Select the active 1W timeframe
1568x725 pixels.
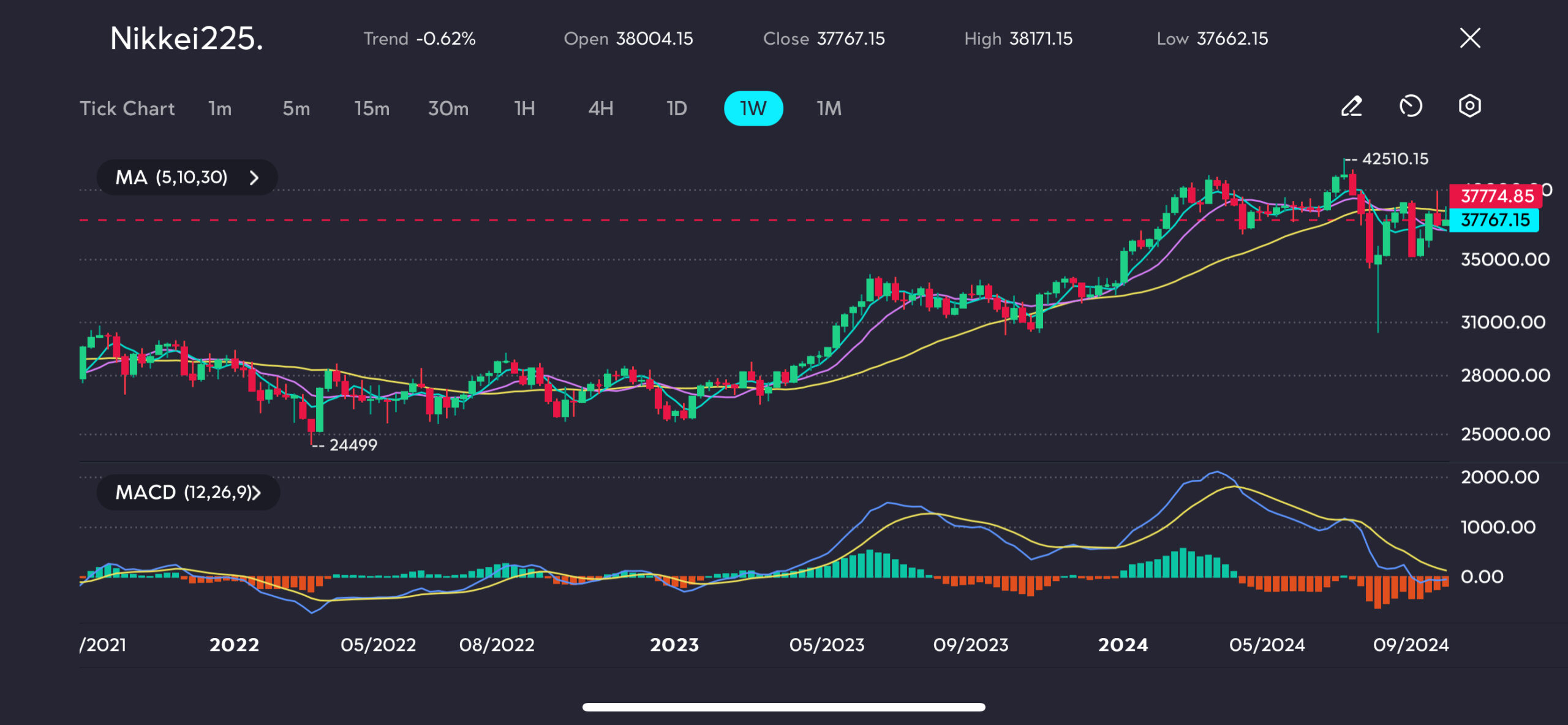pos(753,108)
